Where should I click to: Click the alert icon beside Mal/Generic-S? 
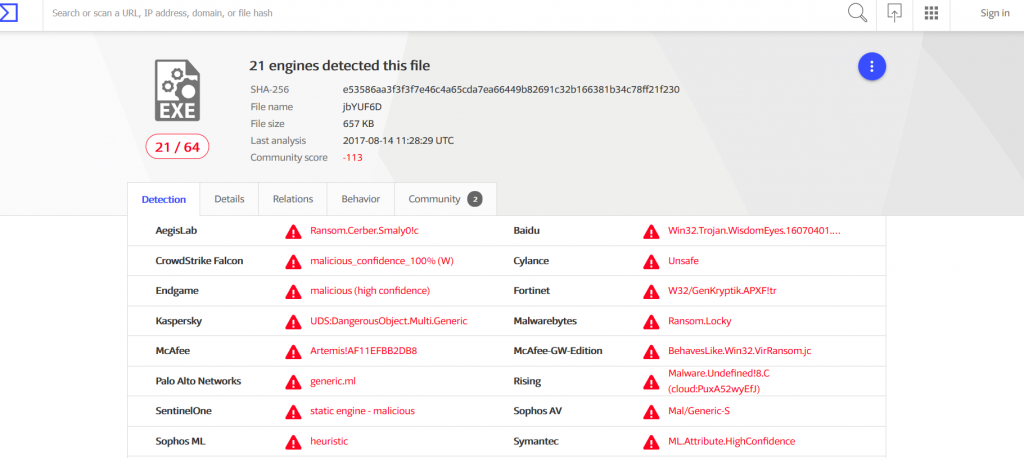(x=651, y=412)
